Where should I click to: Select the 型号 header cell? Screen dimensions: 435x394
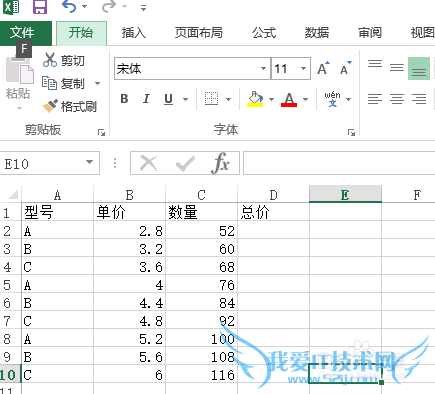(x=58, y=212)
